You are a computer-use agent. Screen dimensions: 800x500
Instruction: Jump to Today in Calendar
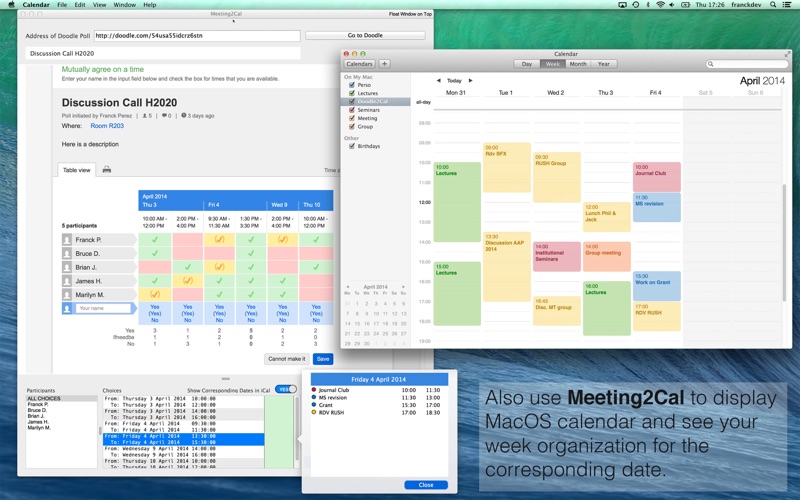454,80
